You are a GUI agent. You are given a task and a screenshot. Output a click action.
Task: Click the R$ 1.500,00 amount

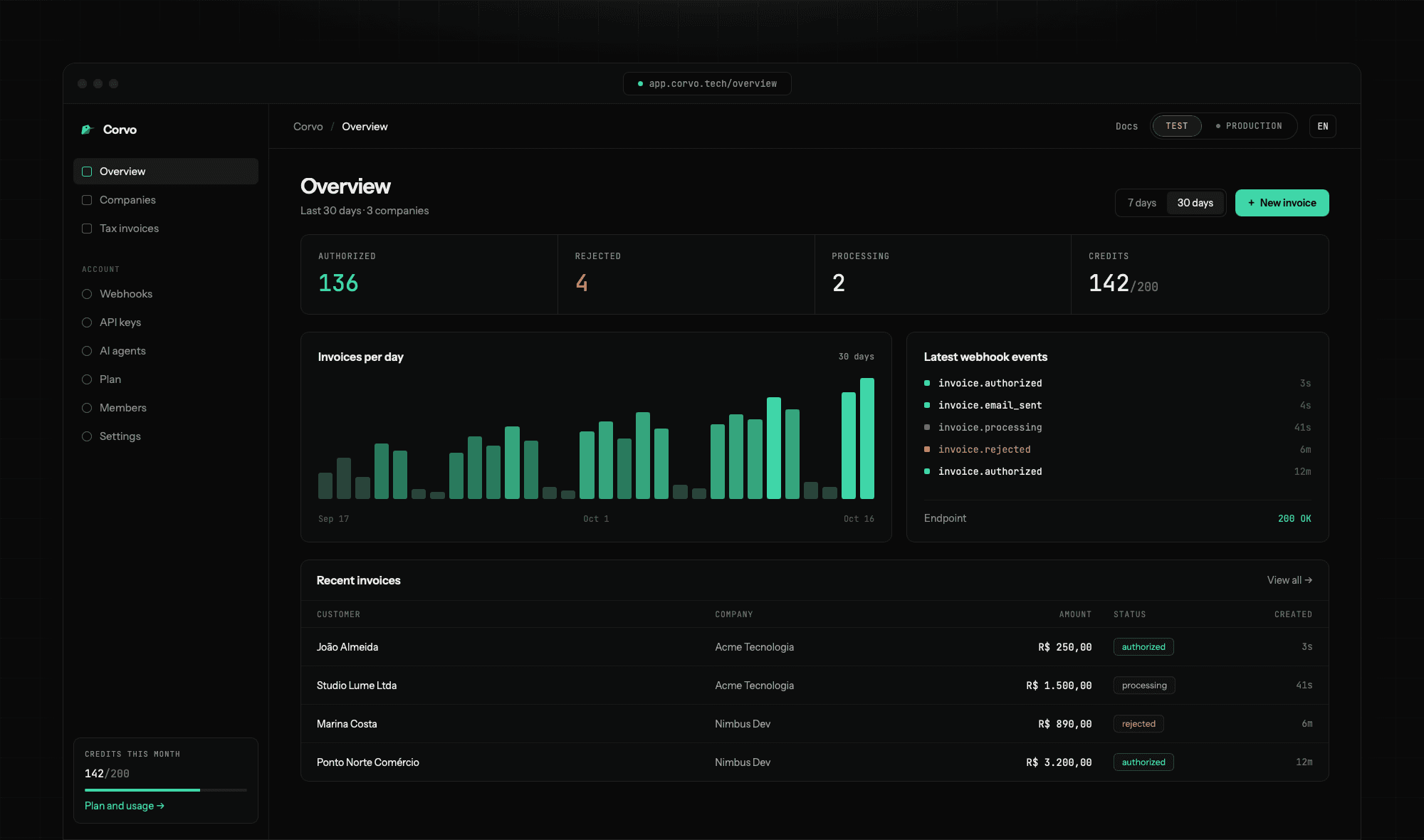(1059, 686)
